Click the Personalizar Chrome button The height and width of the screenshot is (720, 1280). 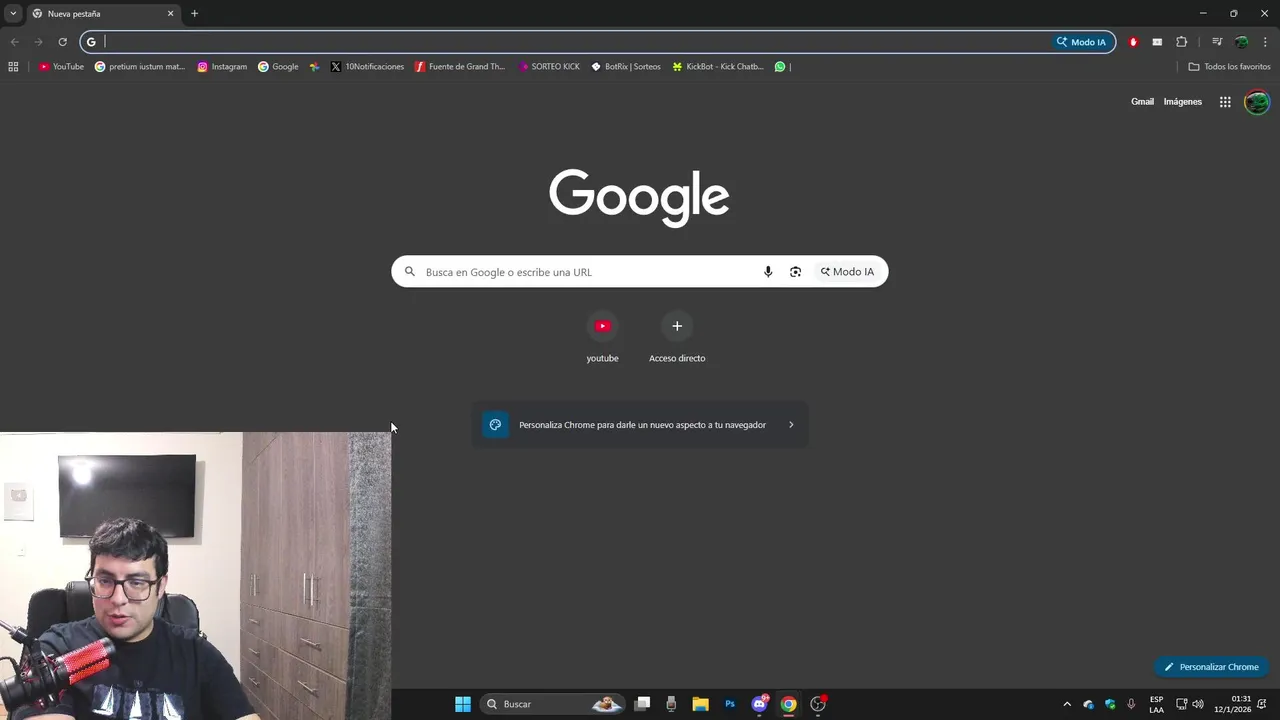(1211, 667)
